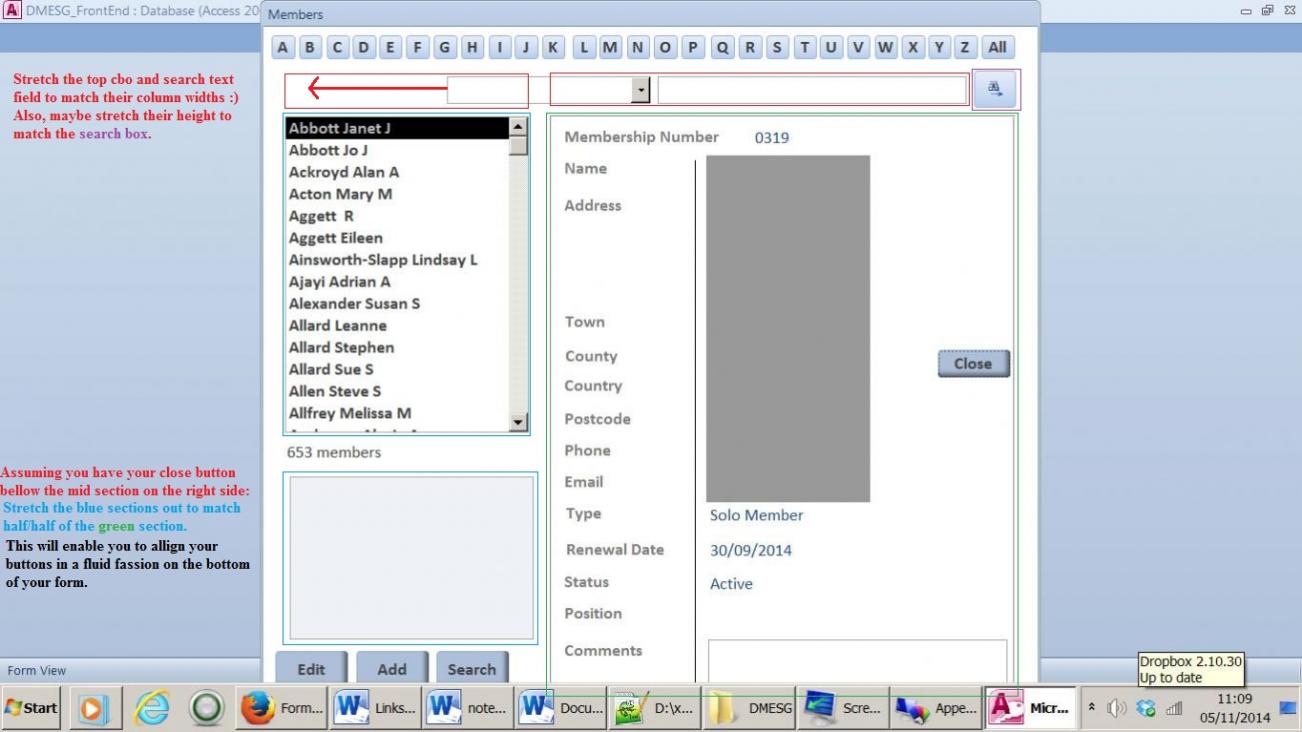This screenshot has height=732, width=1302.
Task: Filter members by letter S
Action: click(776, 47)
